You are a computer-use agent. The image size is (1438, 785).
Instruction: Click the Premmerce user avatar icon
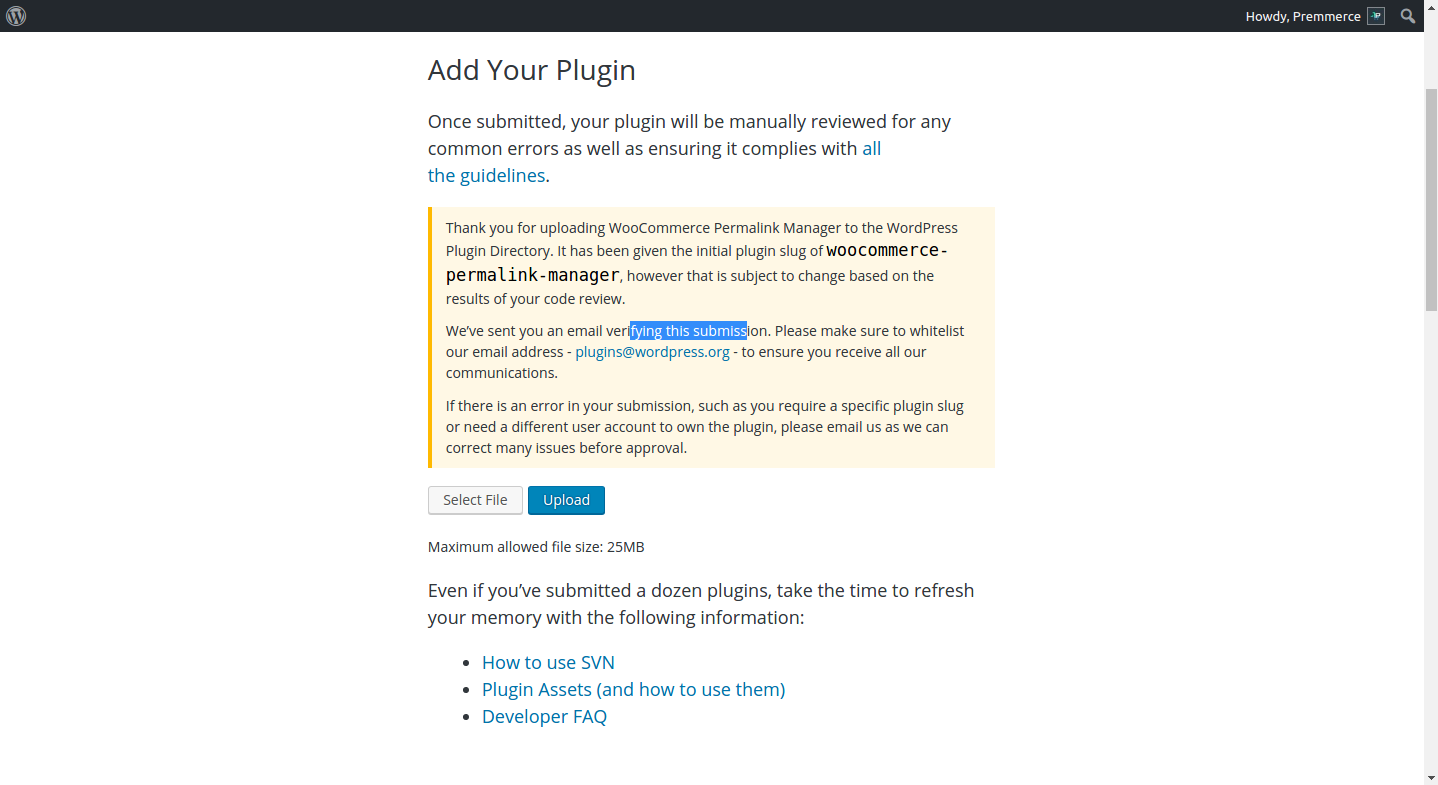click(1376, 16)
